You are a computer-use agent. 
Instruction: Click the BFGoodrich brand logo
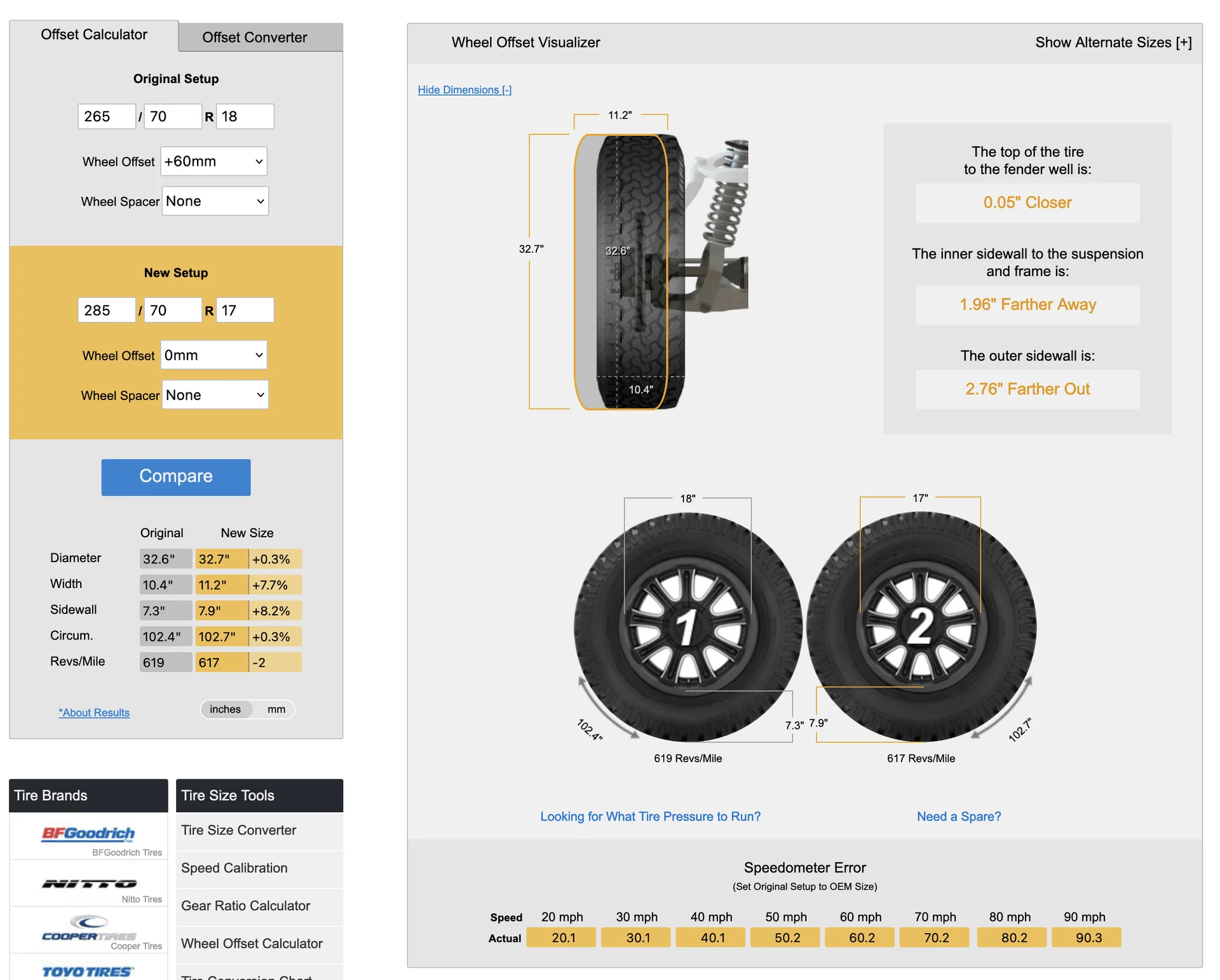pyautogui.click(x=88, y=834)
